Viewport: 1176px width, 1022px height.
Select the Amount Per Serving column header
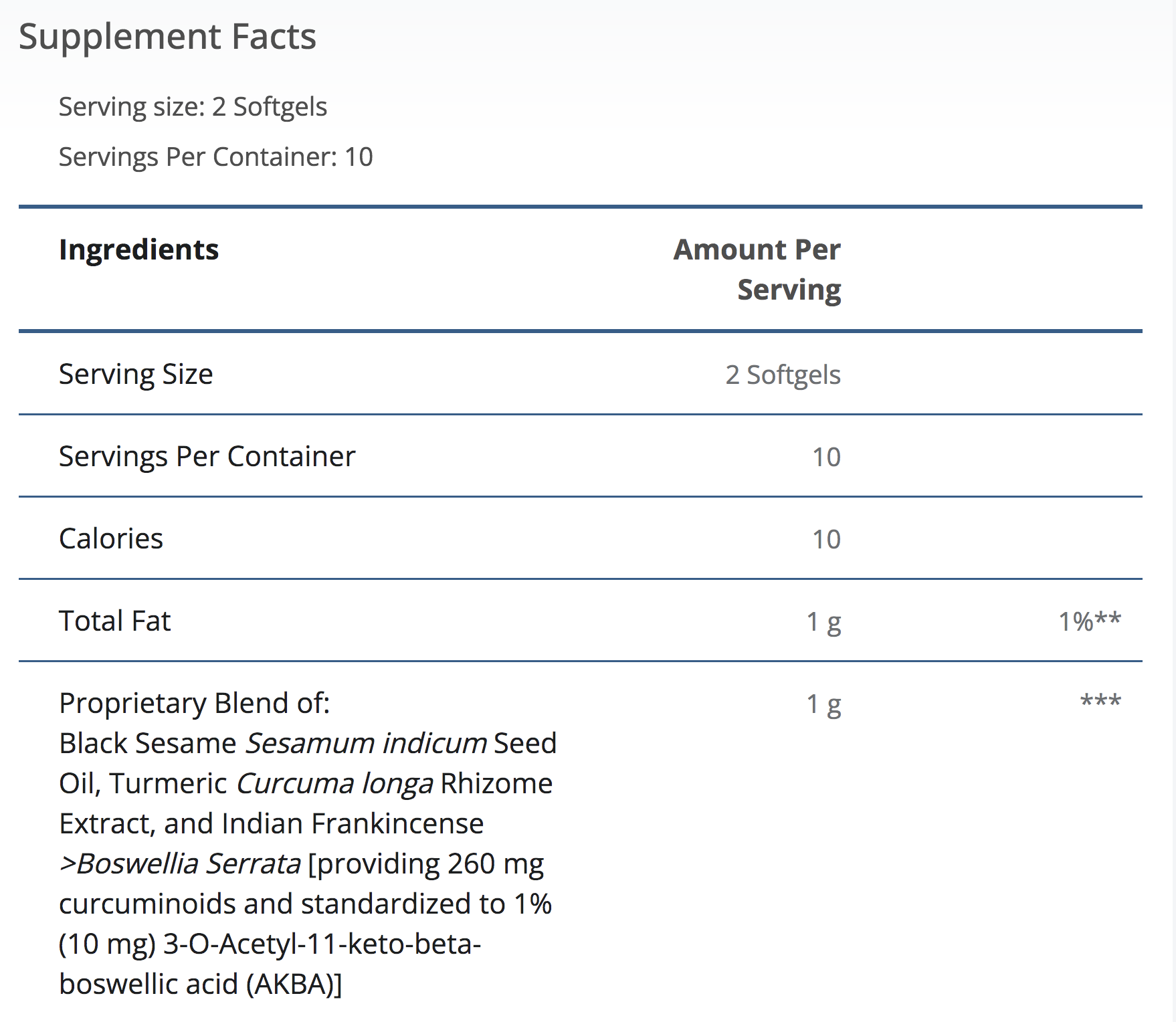tap(757, 269)
